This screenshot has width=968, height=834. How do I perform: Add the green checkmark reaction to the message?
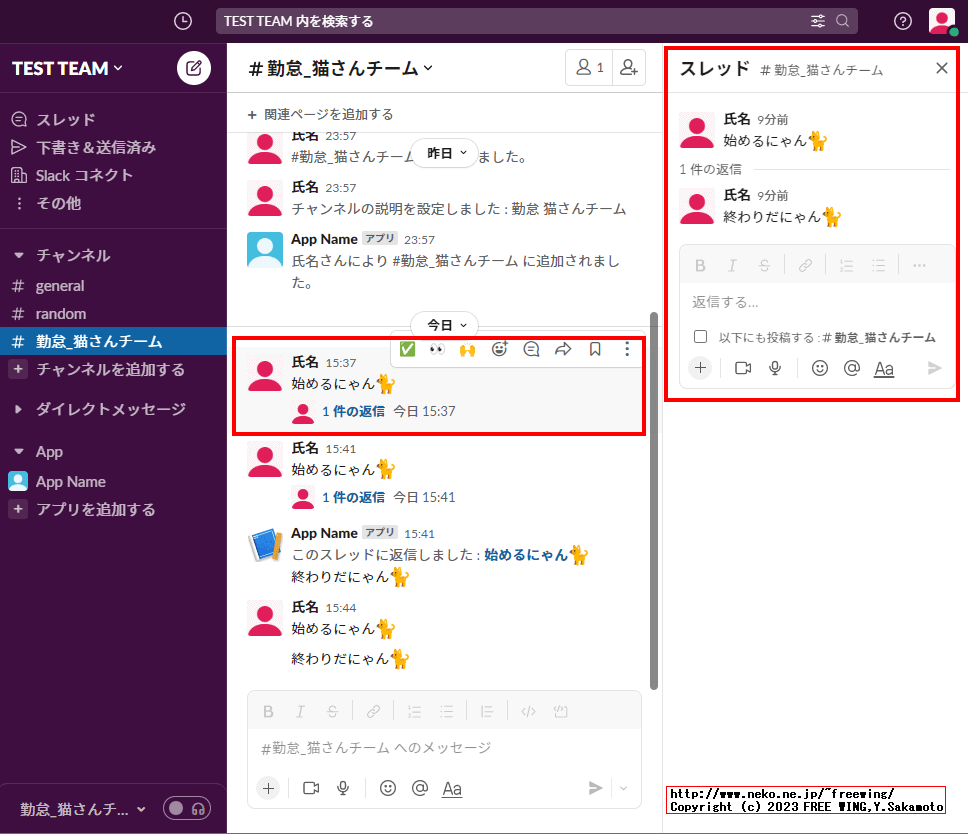[406, 349]
